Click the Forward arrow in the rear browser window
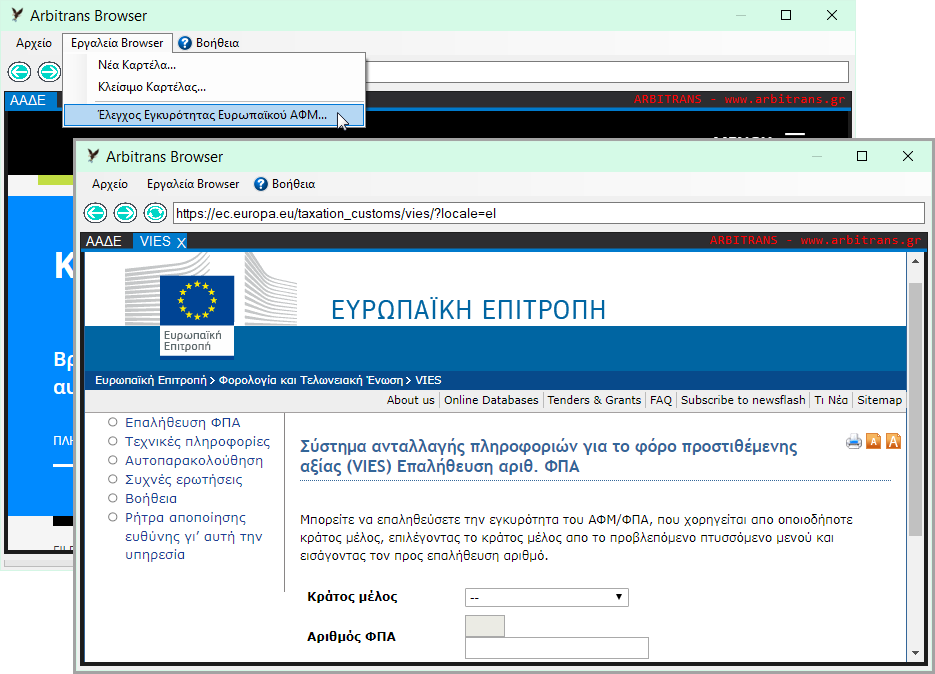Image resolution: width=935 pixels, height=674 pixels. 49,72
